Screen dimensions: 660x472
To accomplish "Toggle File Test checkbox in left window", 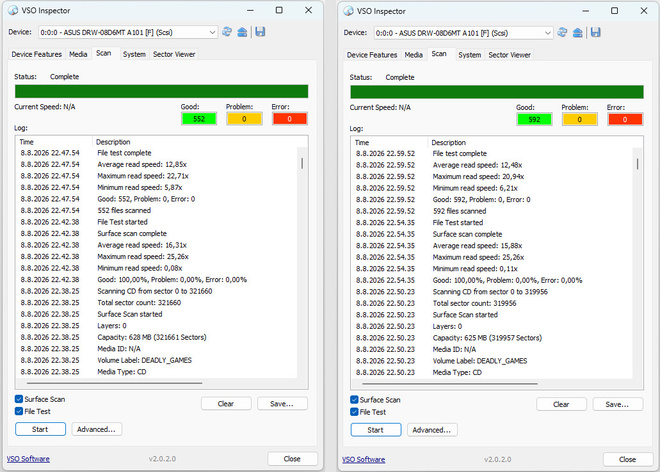I will click(19, 411).
